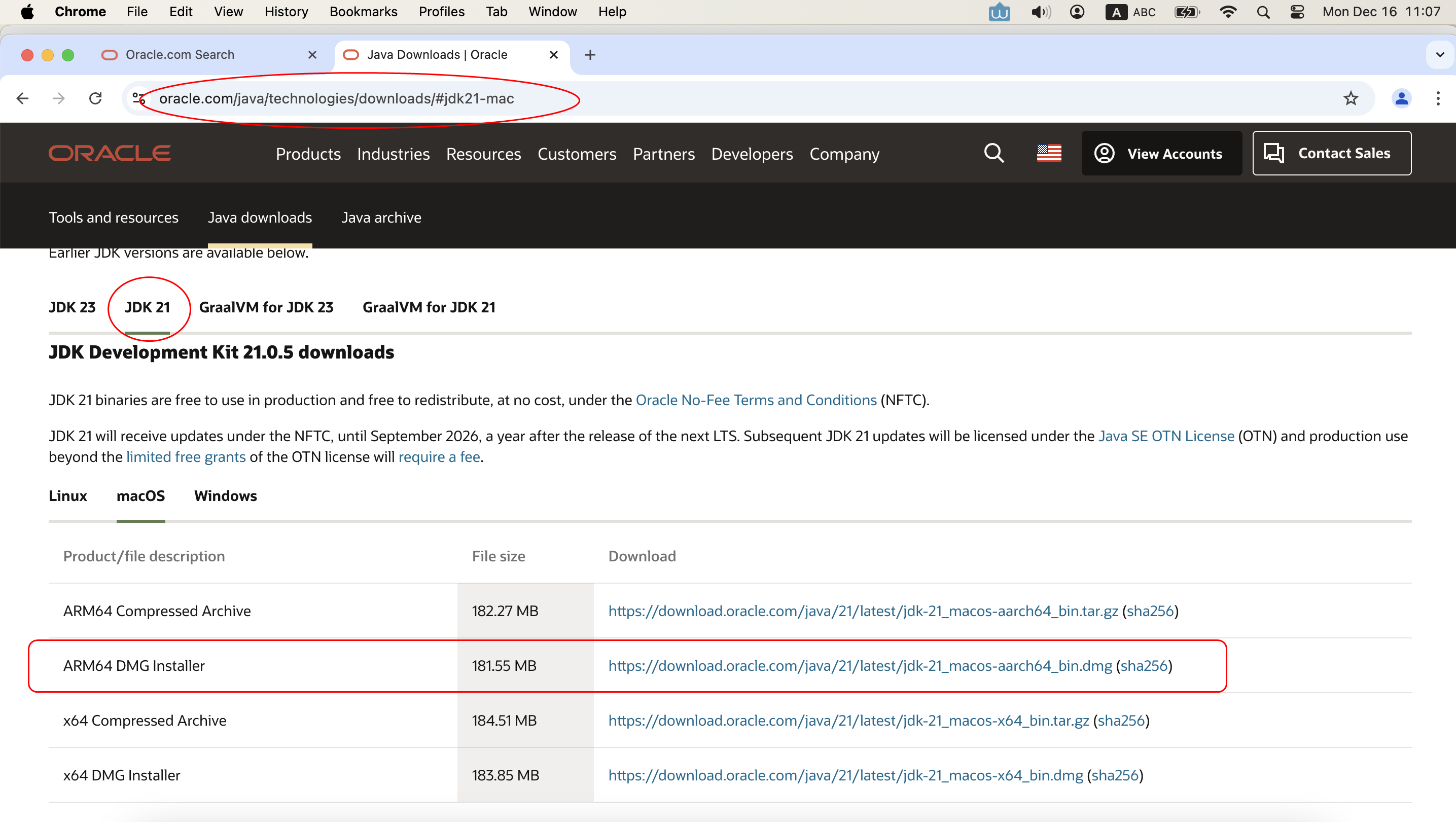The height and width of the screenshot is (822, 1456).
Task: Click the Oracle logo
Action: (x=110, y=153)
